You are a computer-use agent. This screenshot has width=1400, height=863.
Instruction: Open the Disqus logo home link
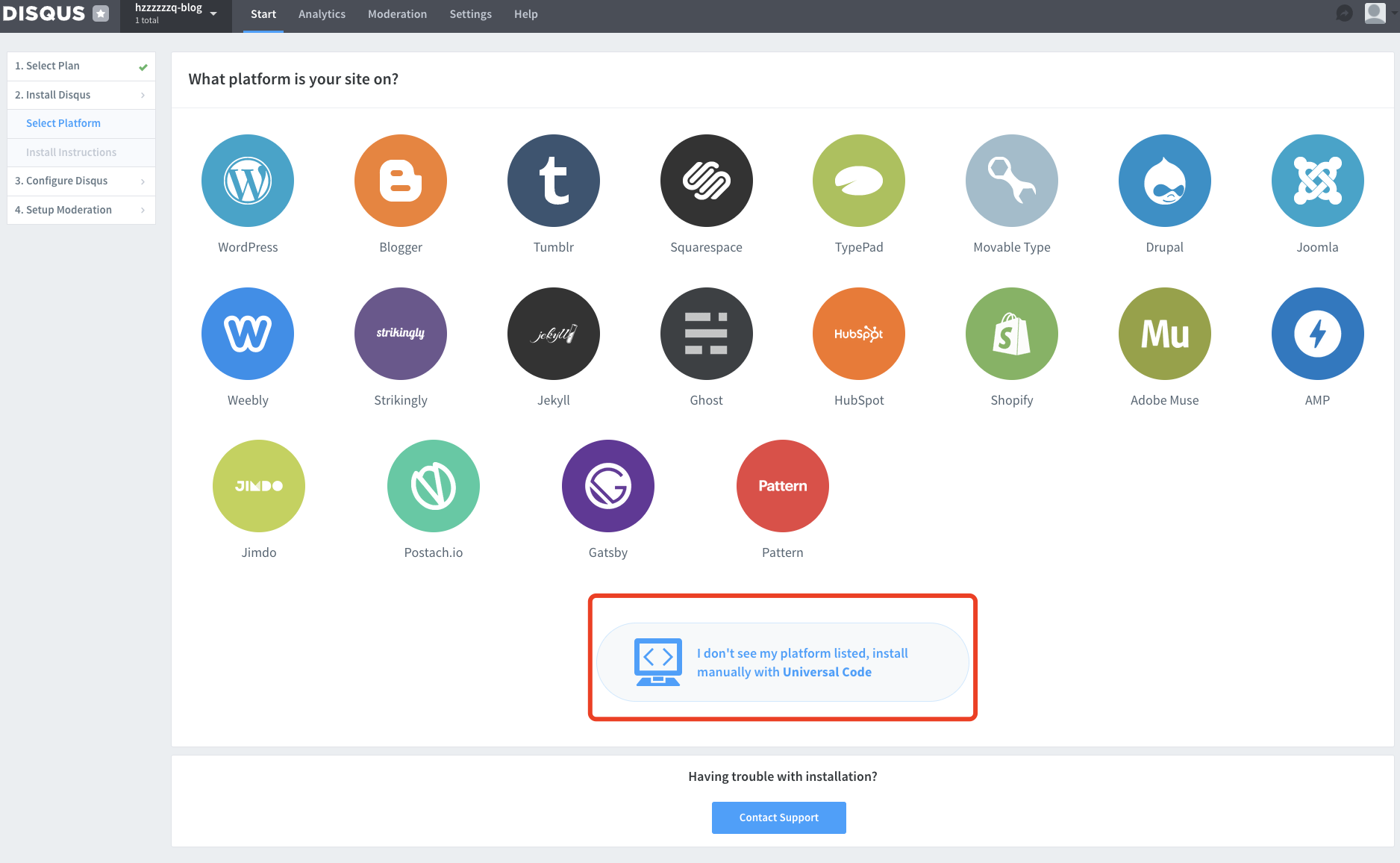coord(44,13)
